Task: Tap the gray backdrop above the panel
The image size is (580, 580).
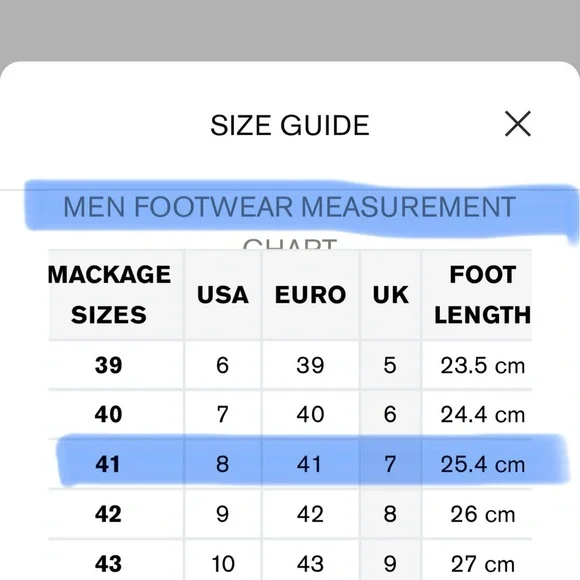Action: [x=290, y=30]
